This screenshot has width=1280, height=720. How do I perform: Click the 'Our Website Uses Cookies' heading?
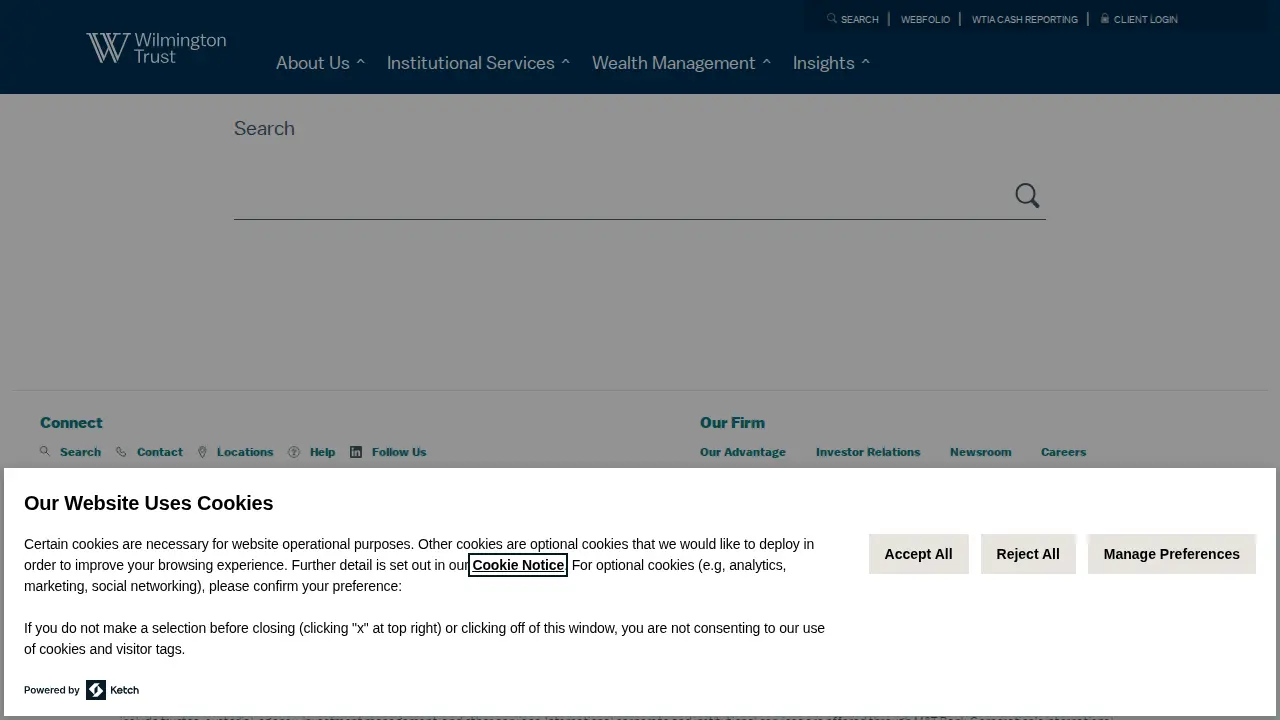pyautogui.click(x=148, y=503)
